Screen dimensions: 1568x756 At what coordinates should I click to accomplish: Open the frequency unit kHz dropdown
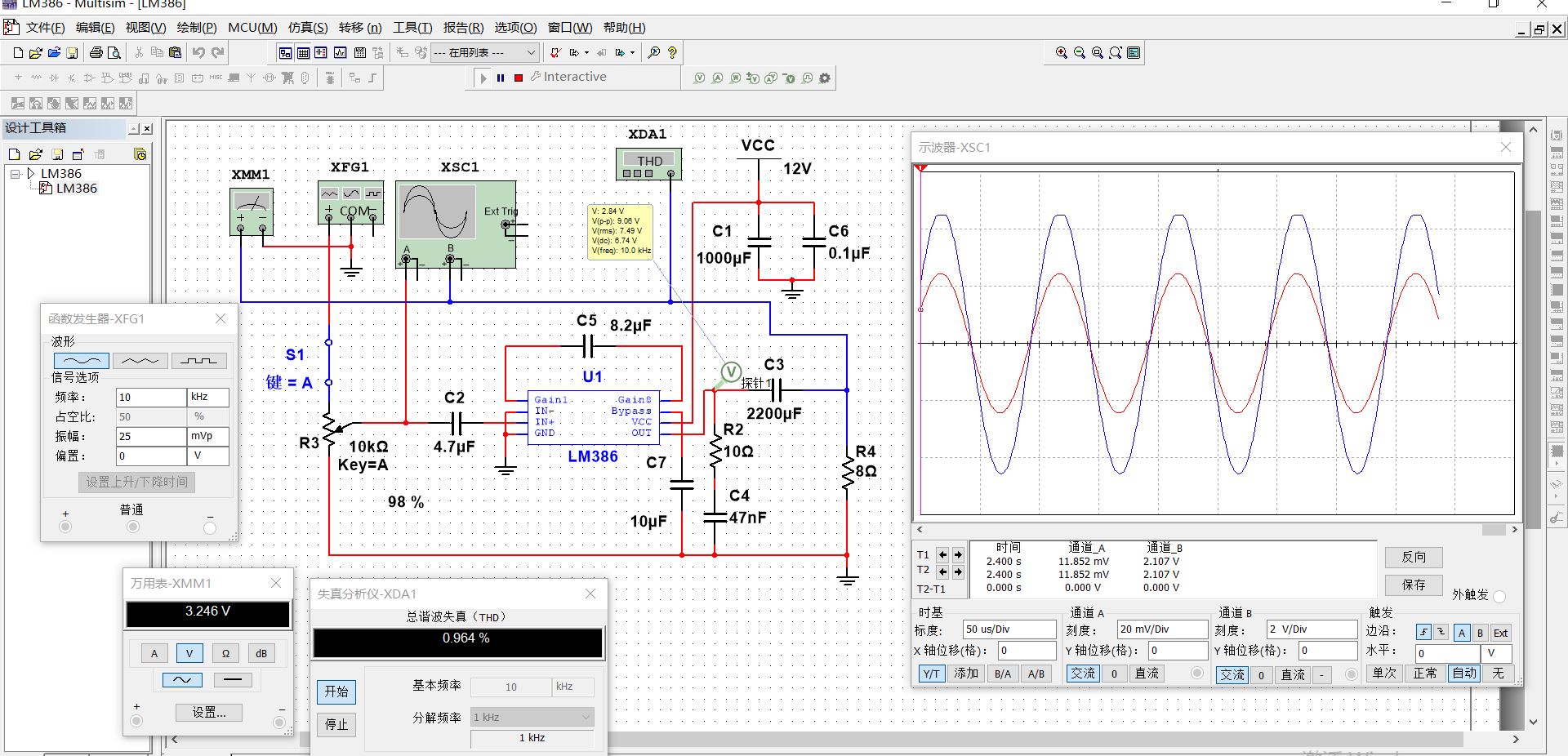point(208,398)
